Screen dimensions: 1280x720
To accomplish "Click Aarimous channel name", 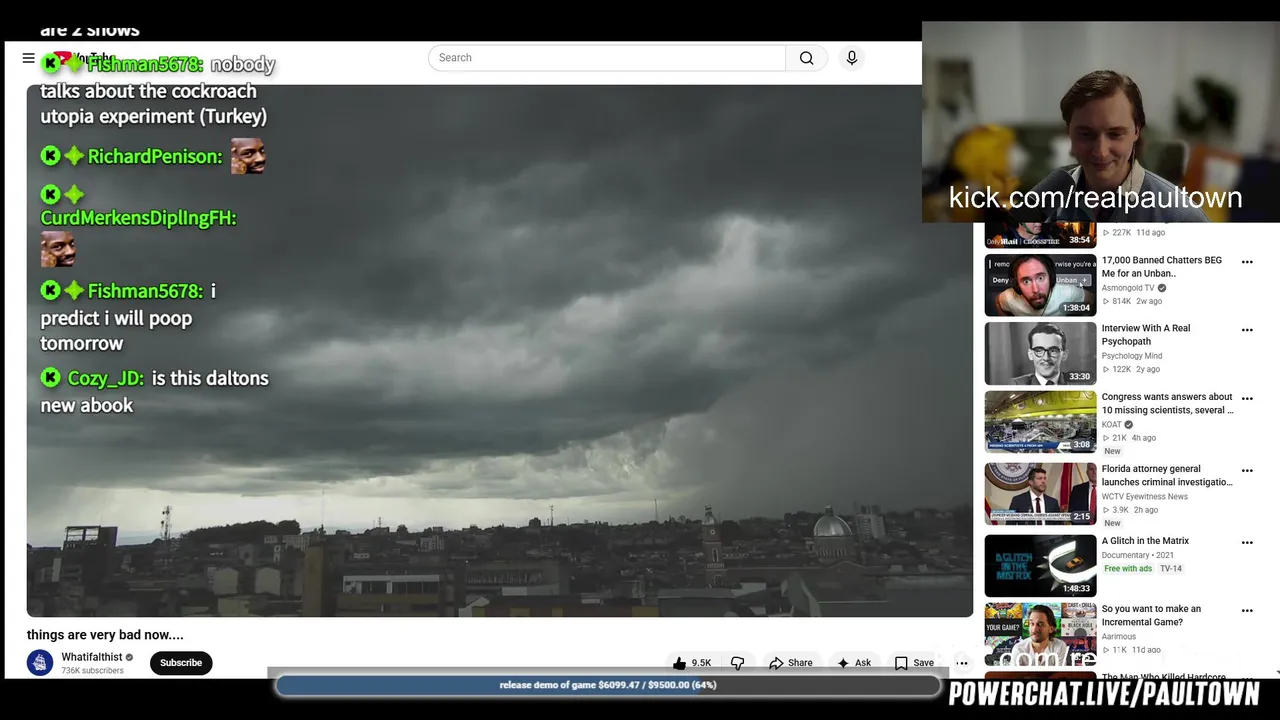I will coord(1119,637).
